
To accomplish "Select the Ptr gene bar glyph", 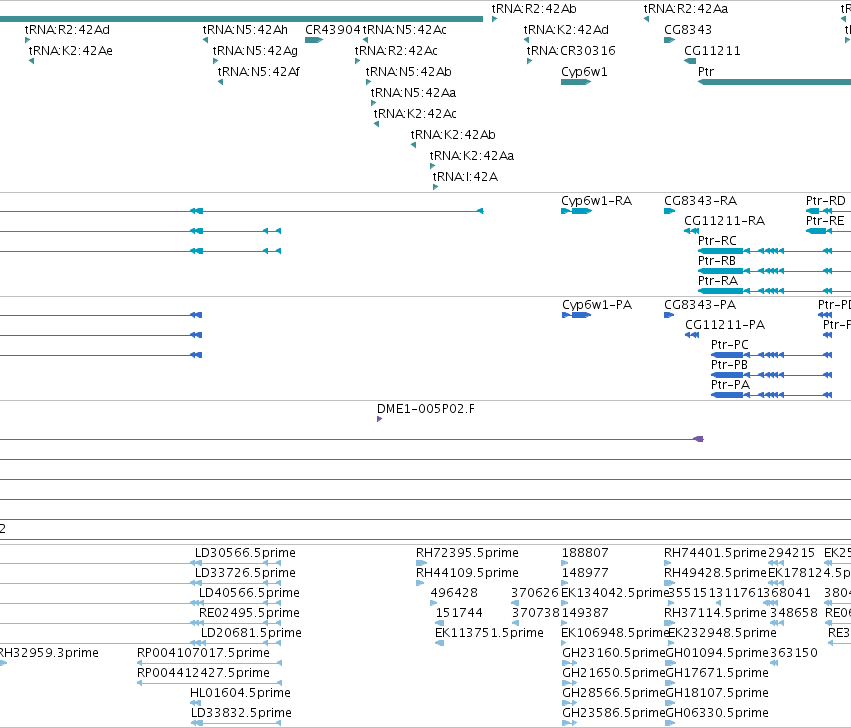I will pos(774,82).
